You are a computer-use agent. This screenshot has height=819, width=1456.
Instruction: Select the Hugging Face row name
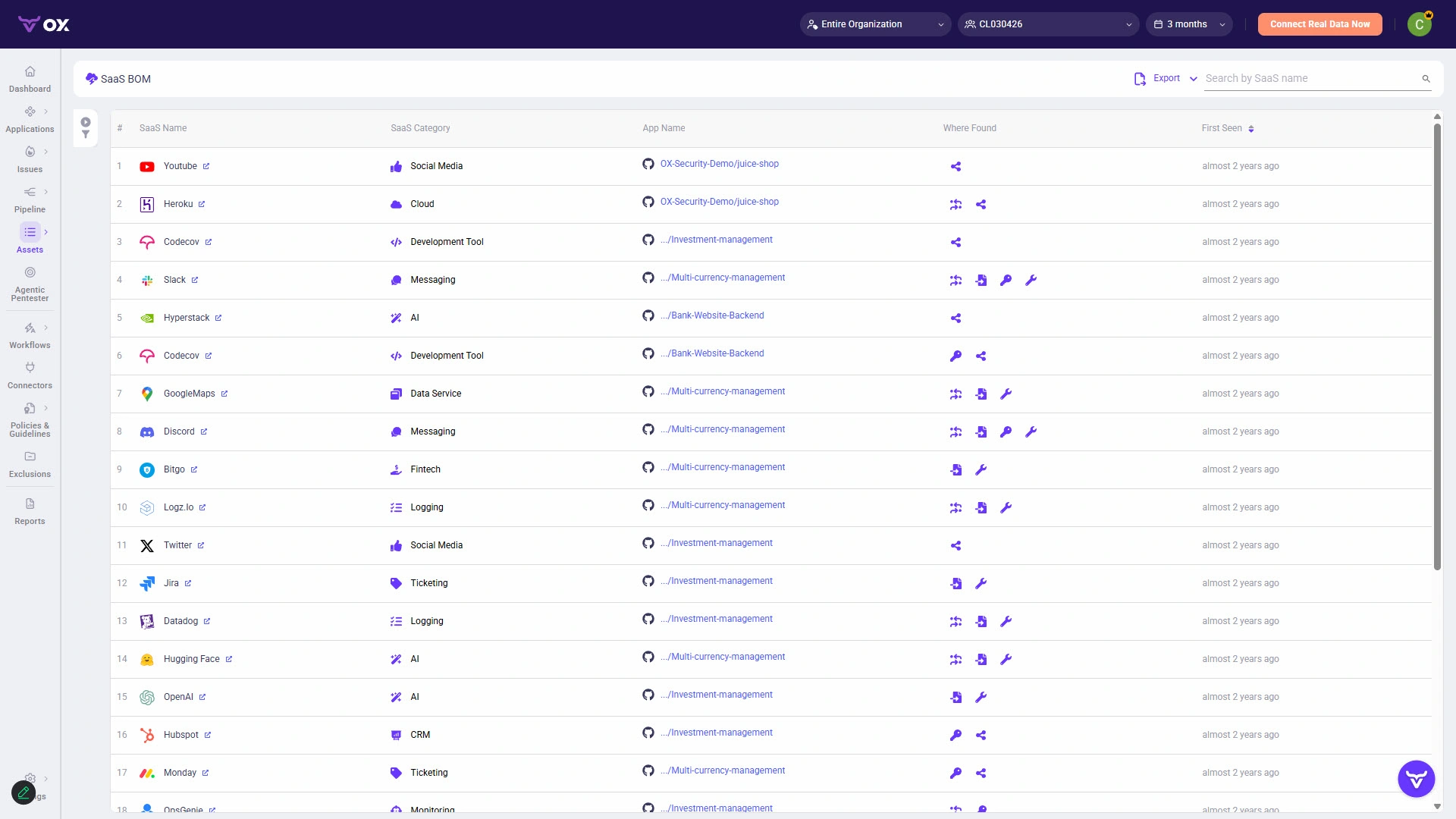(x=191, y=659)
